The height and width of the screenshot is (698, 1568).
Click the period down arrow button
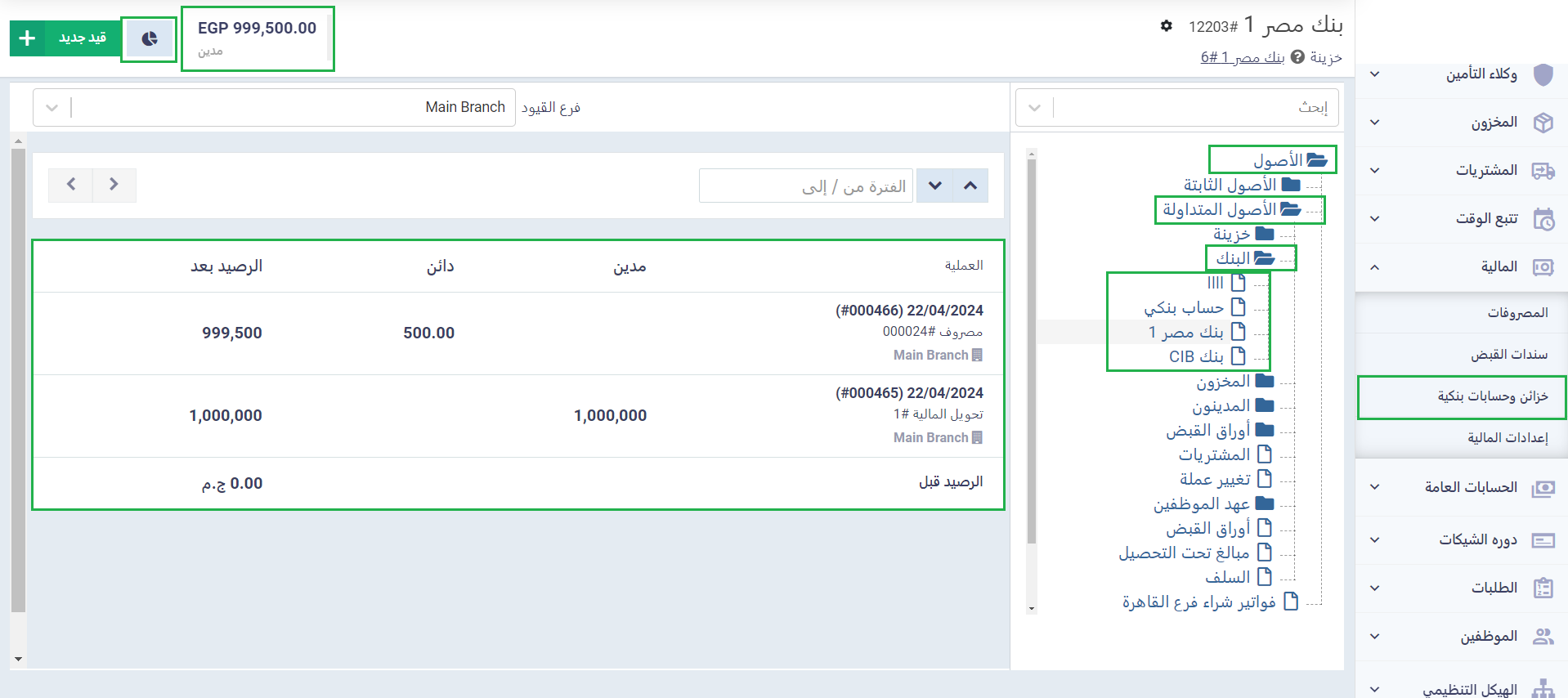click(935, 186)
